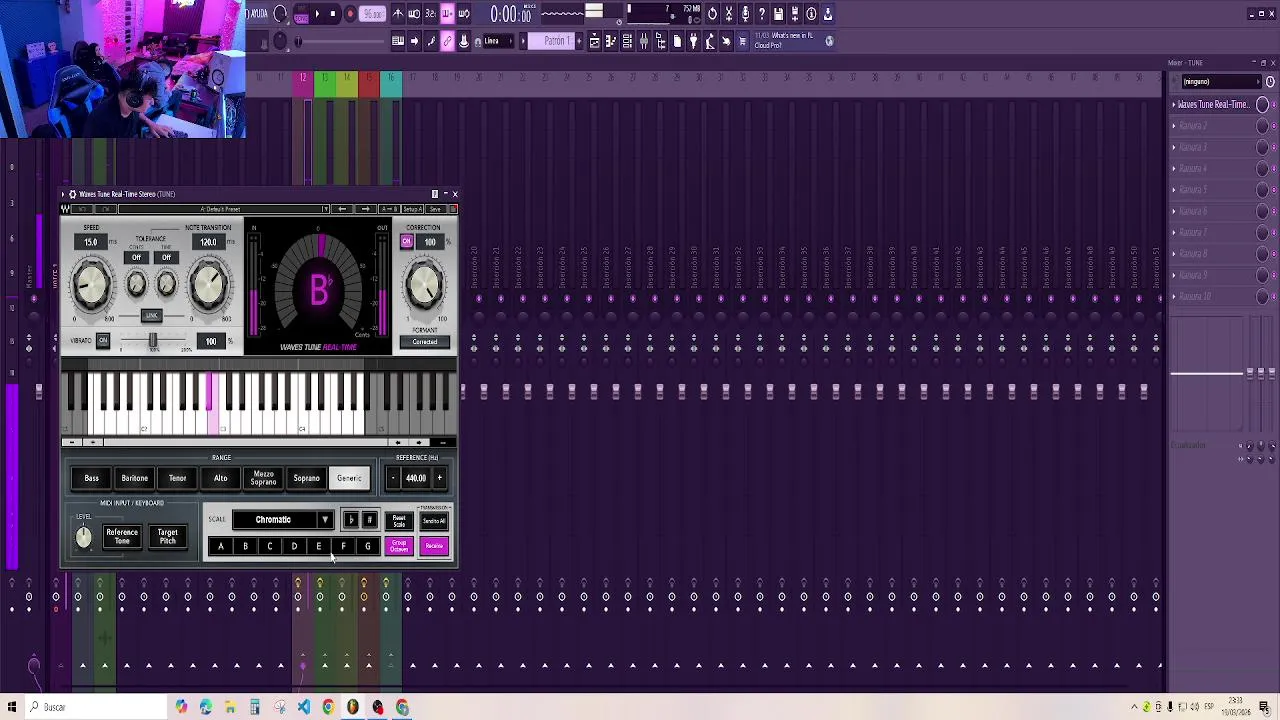Click the Send to All button
1280x720 pixels.
tap(434, 521)
